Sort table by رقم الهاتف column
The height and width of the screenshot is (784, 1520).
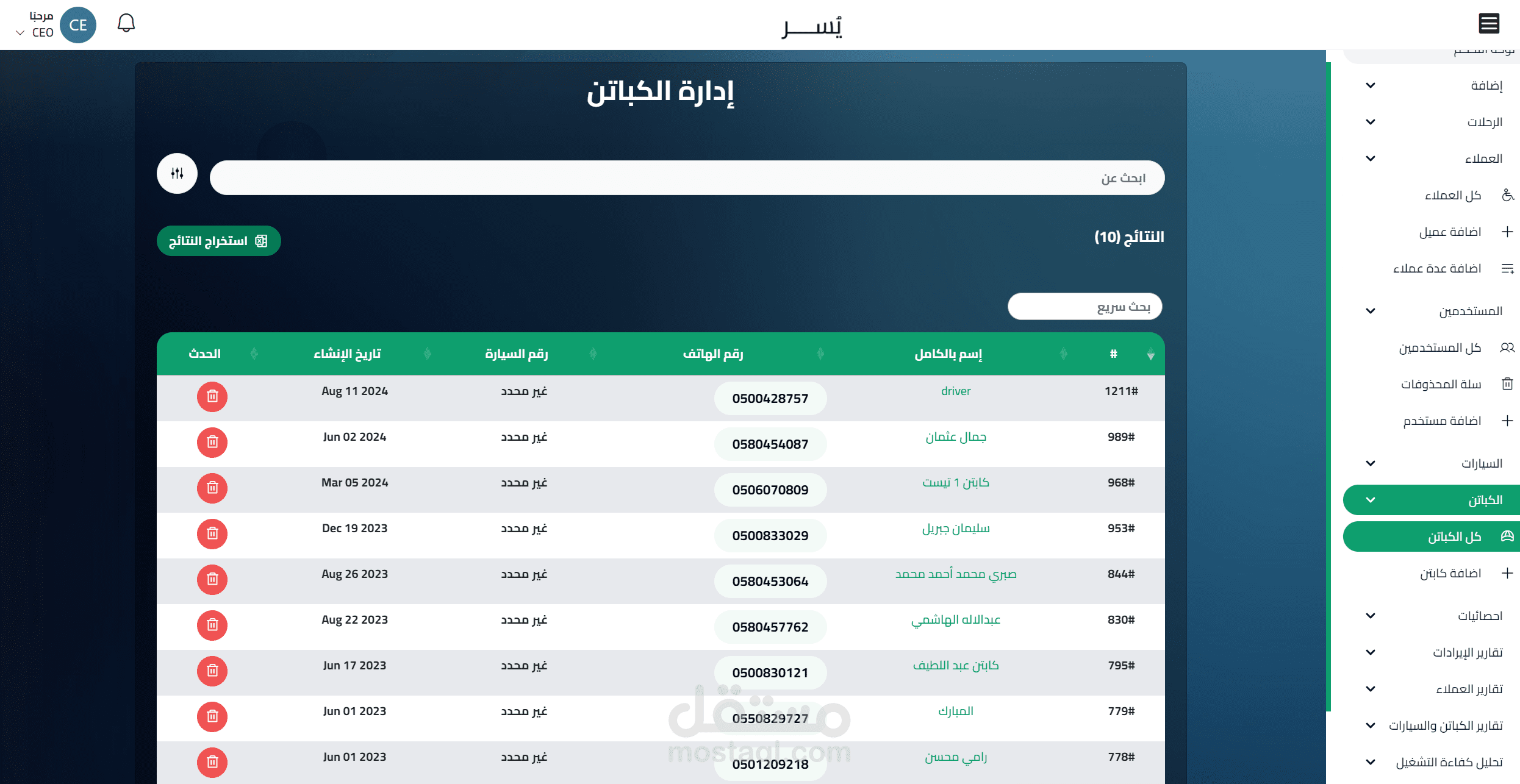click(x=712, y=354)
